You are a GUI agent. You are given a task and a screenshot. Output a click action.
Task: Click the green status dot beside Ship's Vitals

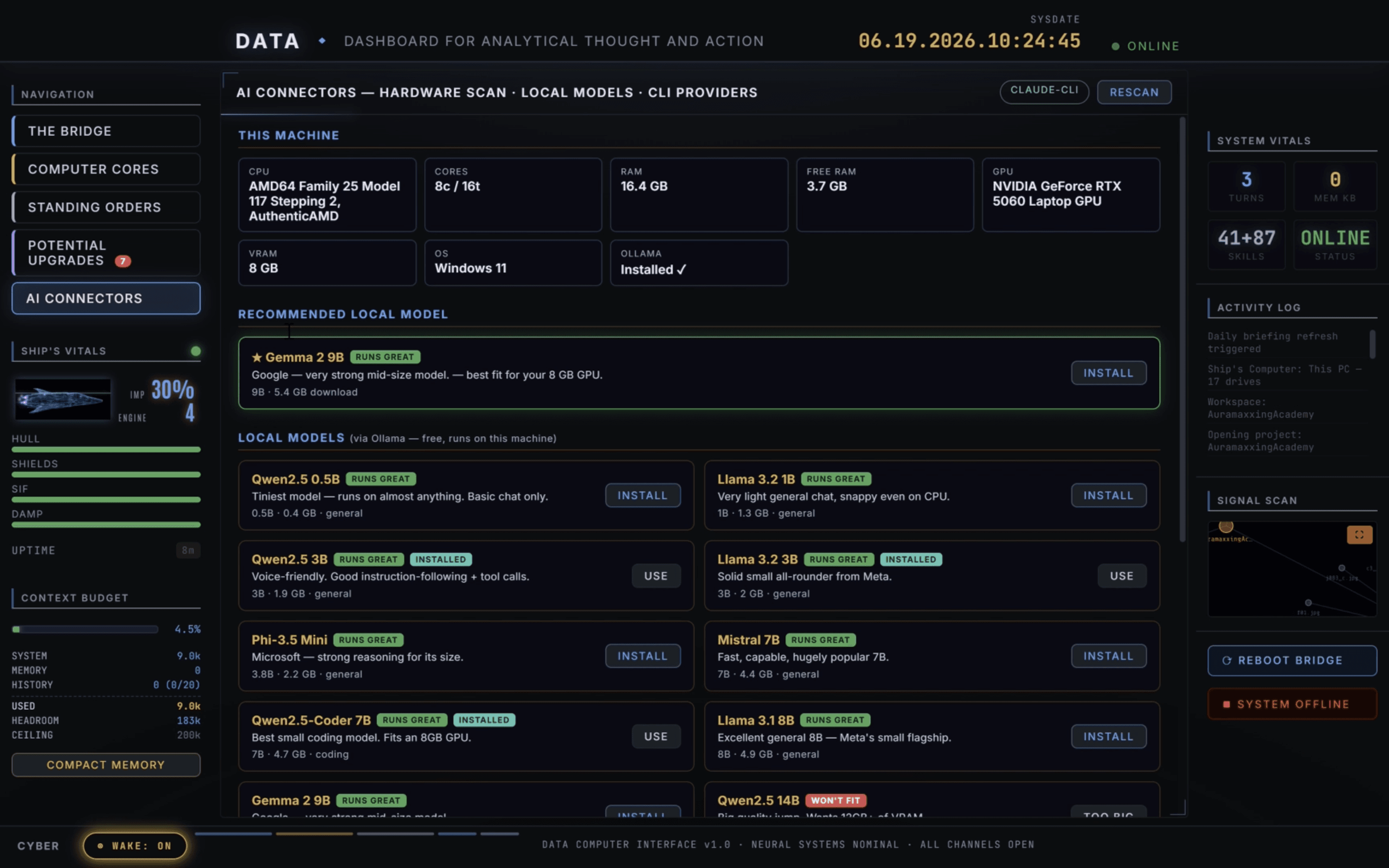click(196, 351)
